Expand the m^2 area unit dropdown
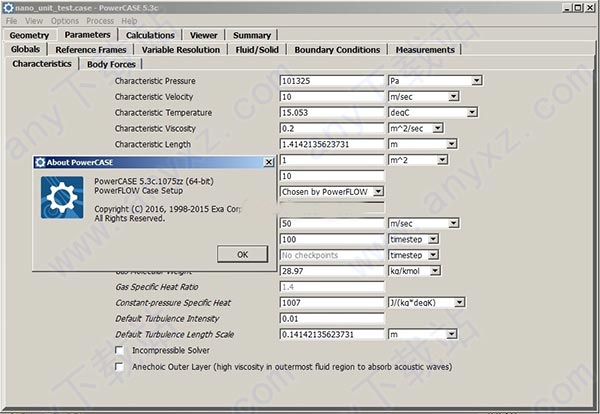Screen dimensions: 600x414 442,160
